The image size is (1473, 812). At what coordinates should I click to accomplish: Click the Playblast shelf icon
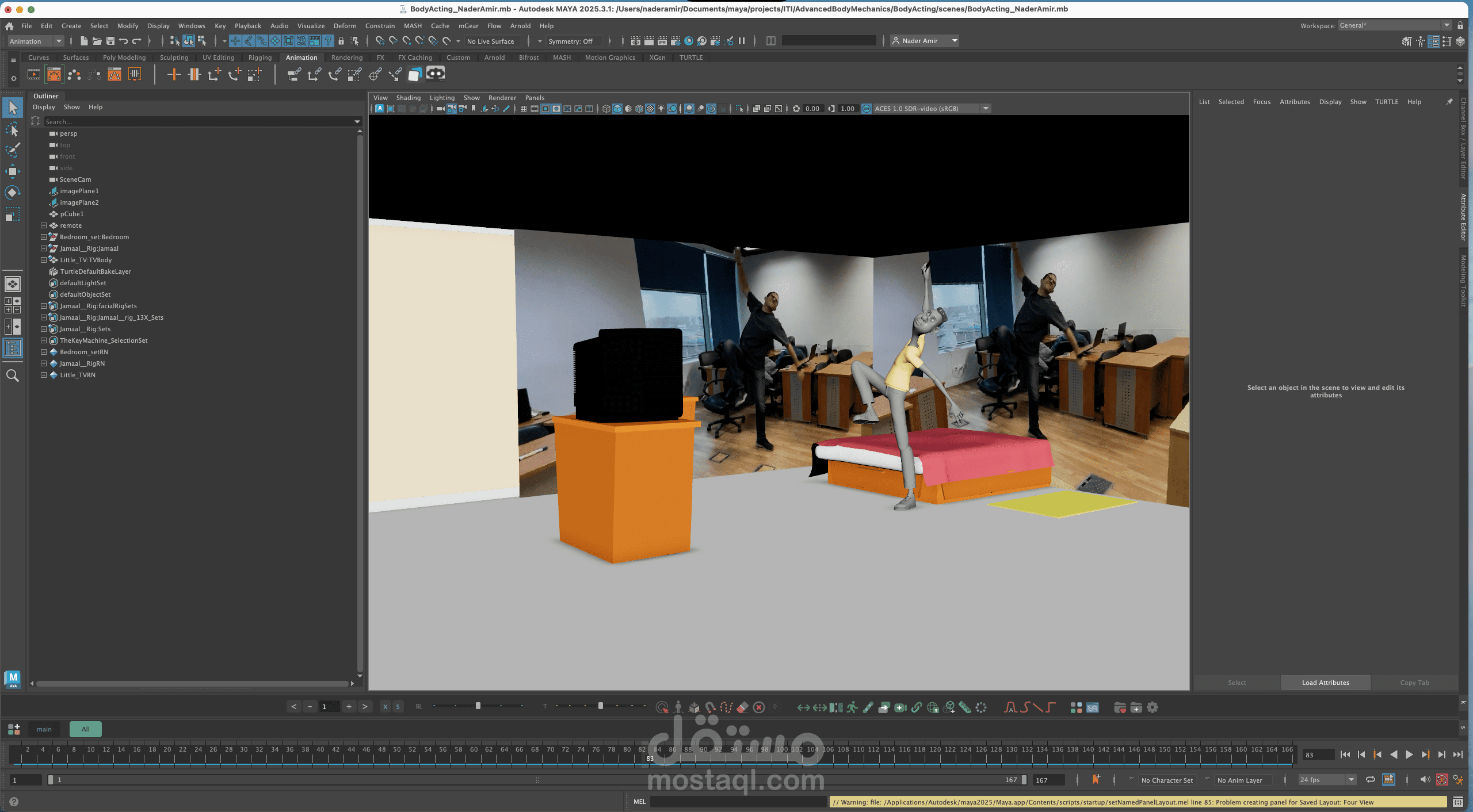[x=34, y=74]
